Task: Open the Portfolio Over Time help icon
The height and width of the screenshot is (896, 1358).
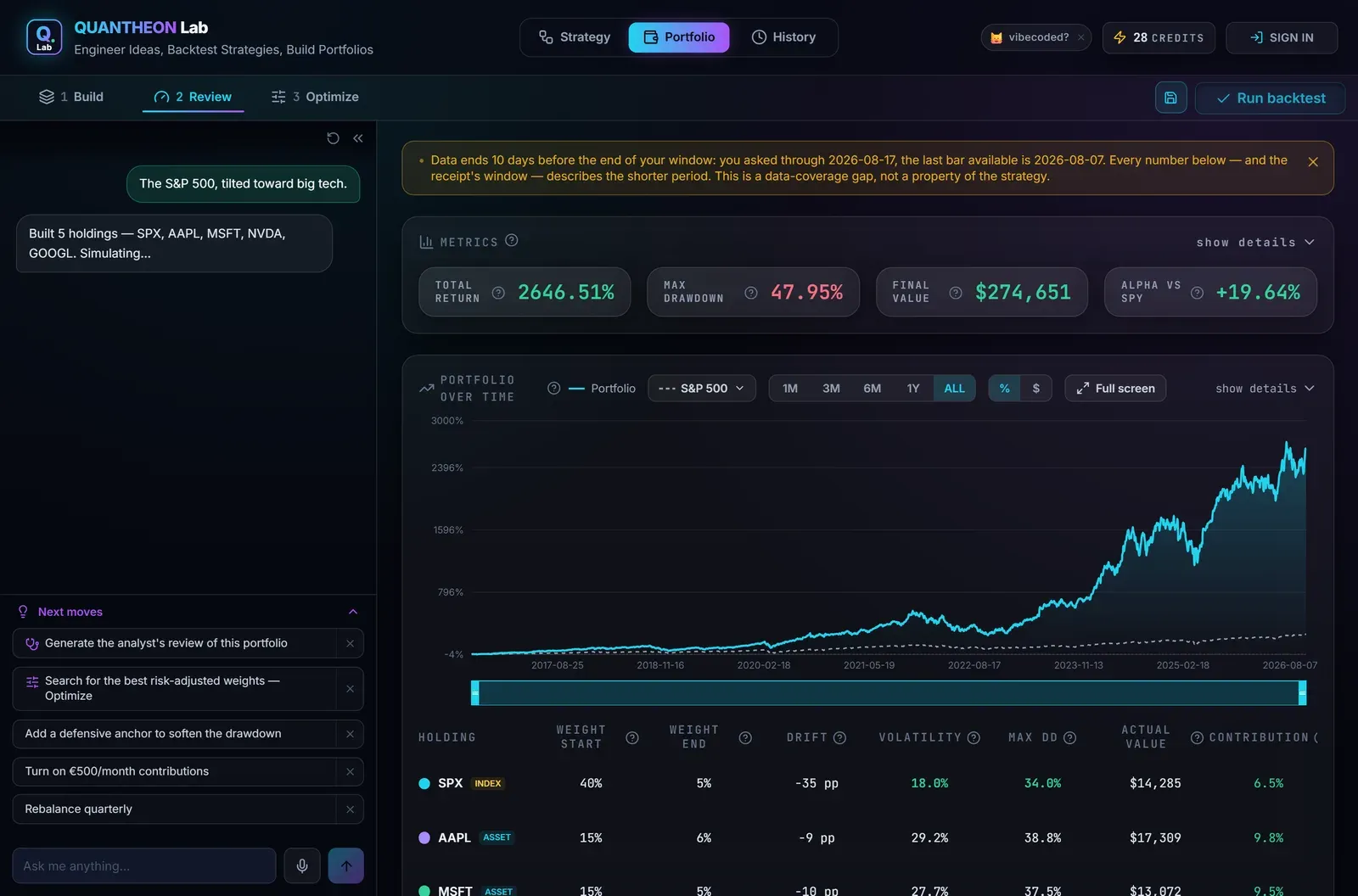Action: 553,388
